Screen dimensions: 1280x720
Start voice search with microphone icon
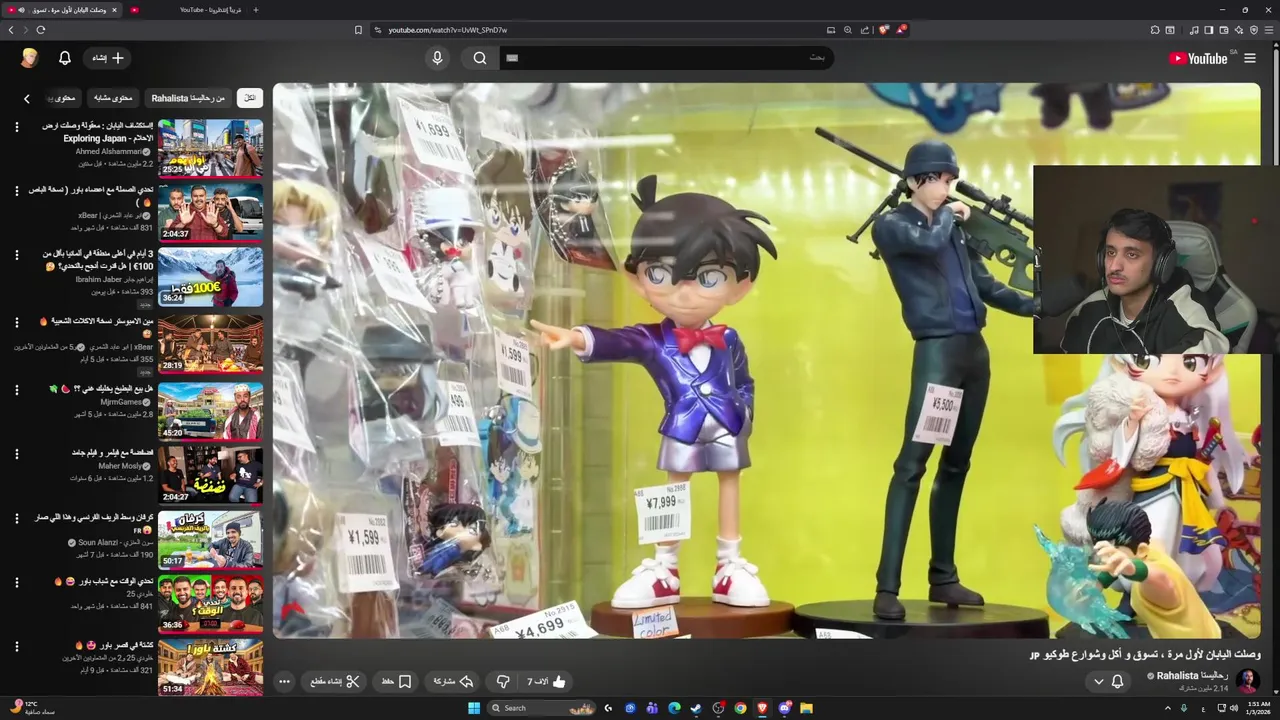pyautogui.click(x=437, y=58)
